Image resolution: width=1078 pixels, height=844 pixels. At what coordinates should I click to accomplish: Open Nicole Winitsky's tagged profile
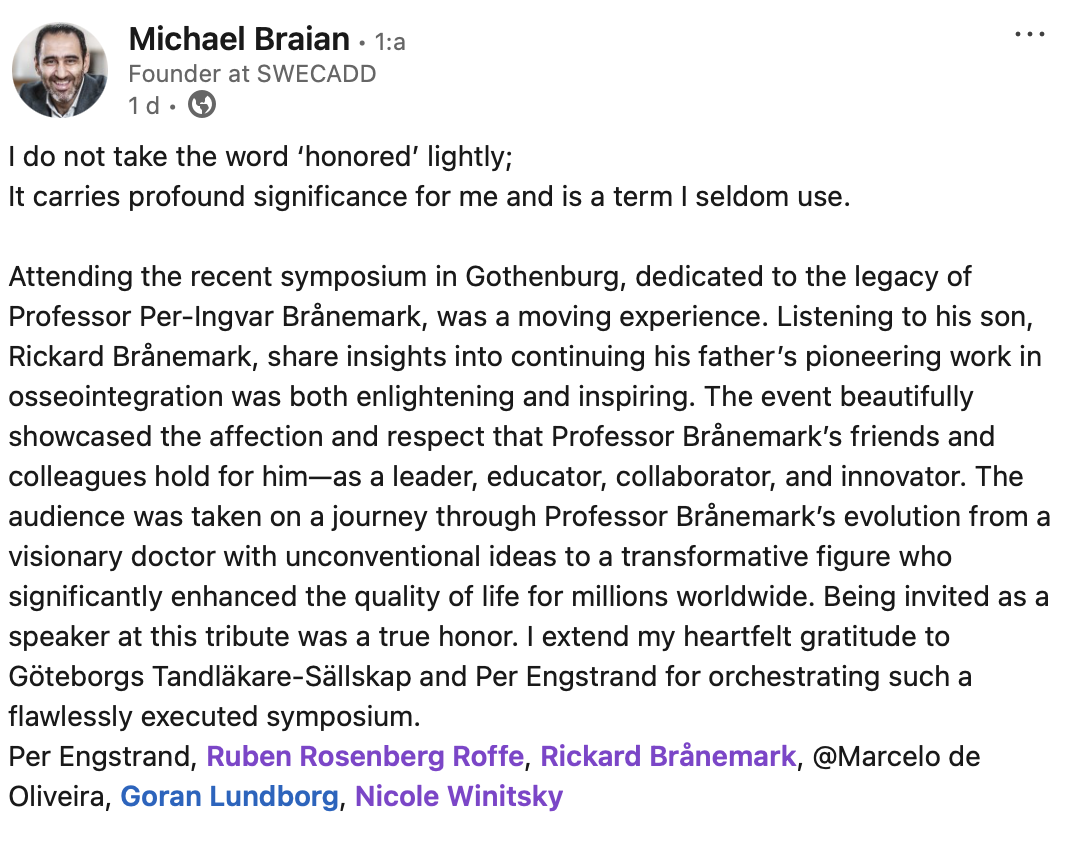pyautogui.click(x=459, y=797)
